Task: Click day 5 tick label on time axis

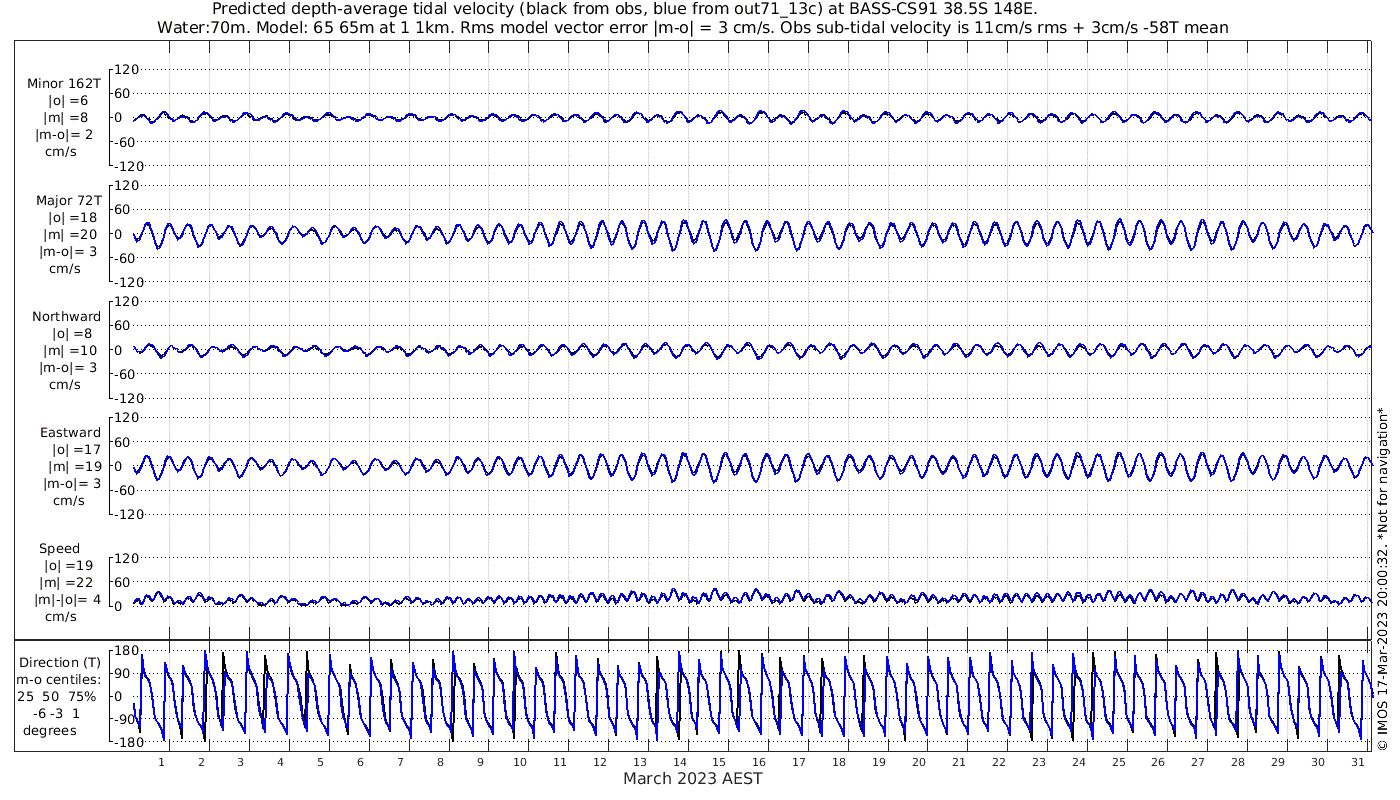Action: [x=320, y=762]
